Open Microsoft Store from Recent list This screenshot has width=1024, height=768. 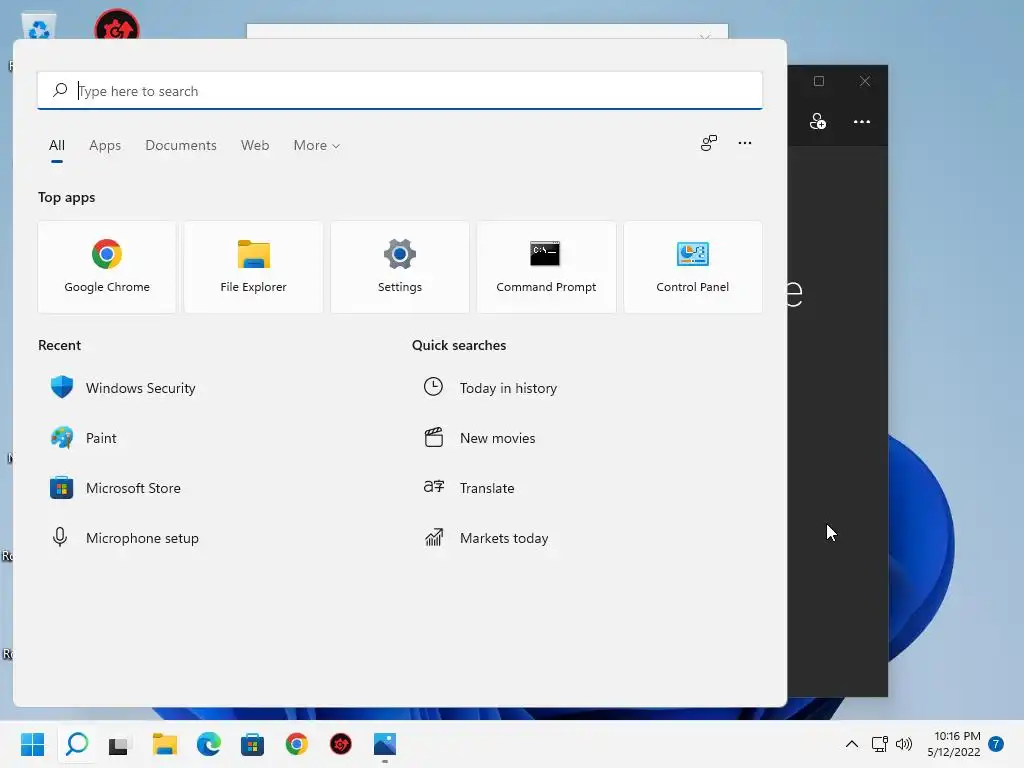point(116,488)
